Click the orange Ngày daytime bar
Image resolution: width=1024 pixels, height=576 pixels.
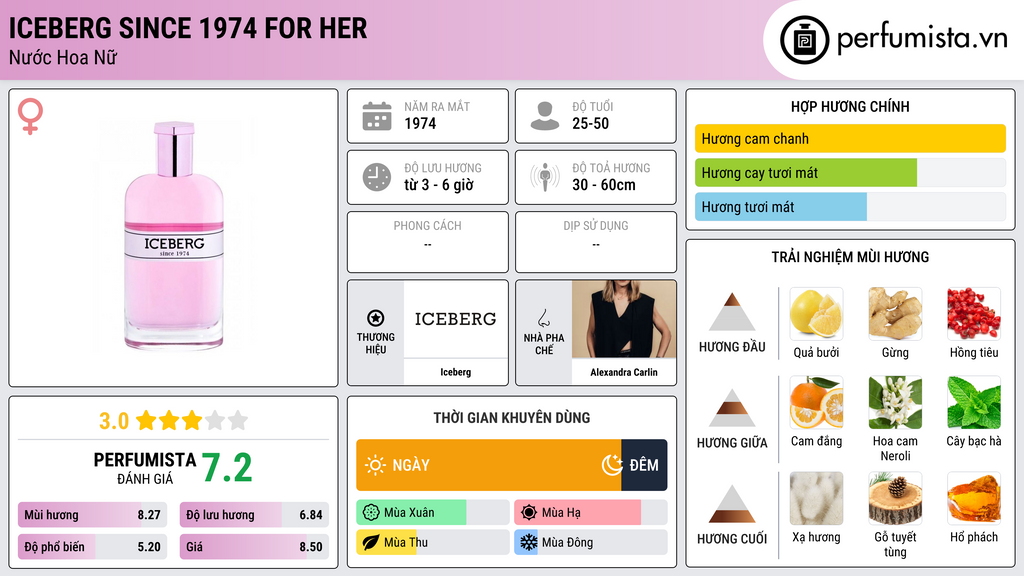(x=488, y=465)
